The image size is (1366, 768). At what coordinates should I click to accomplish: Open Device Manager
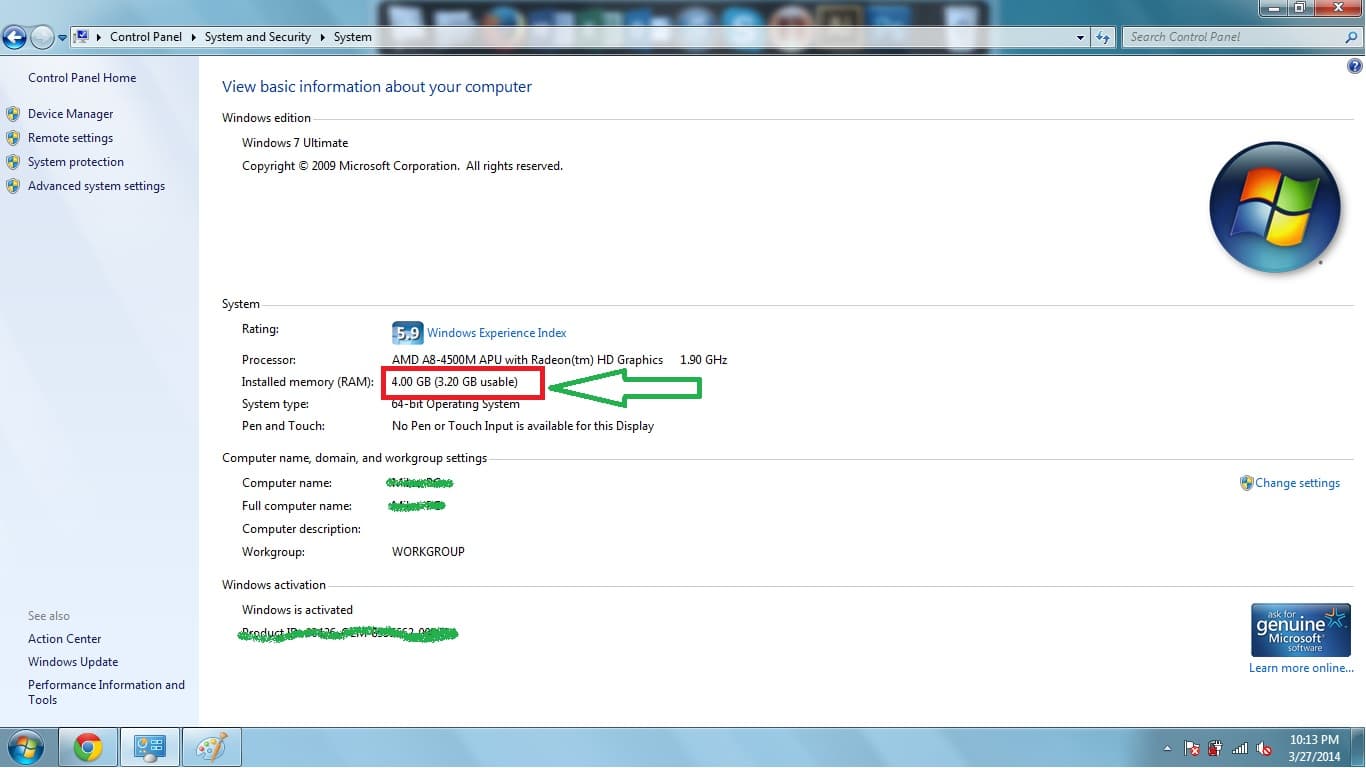tap(71, 114)
